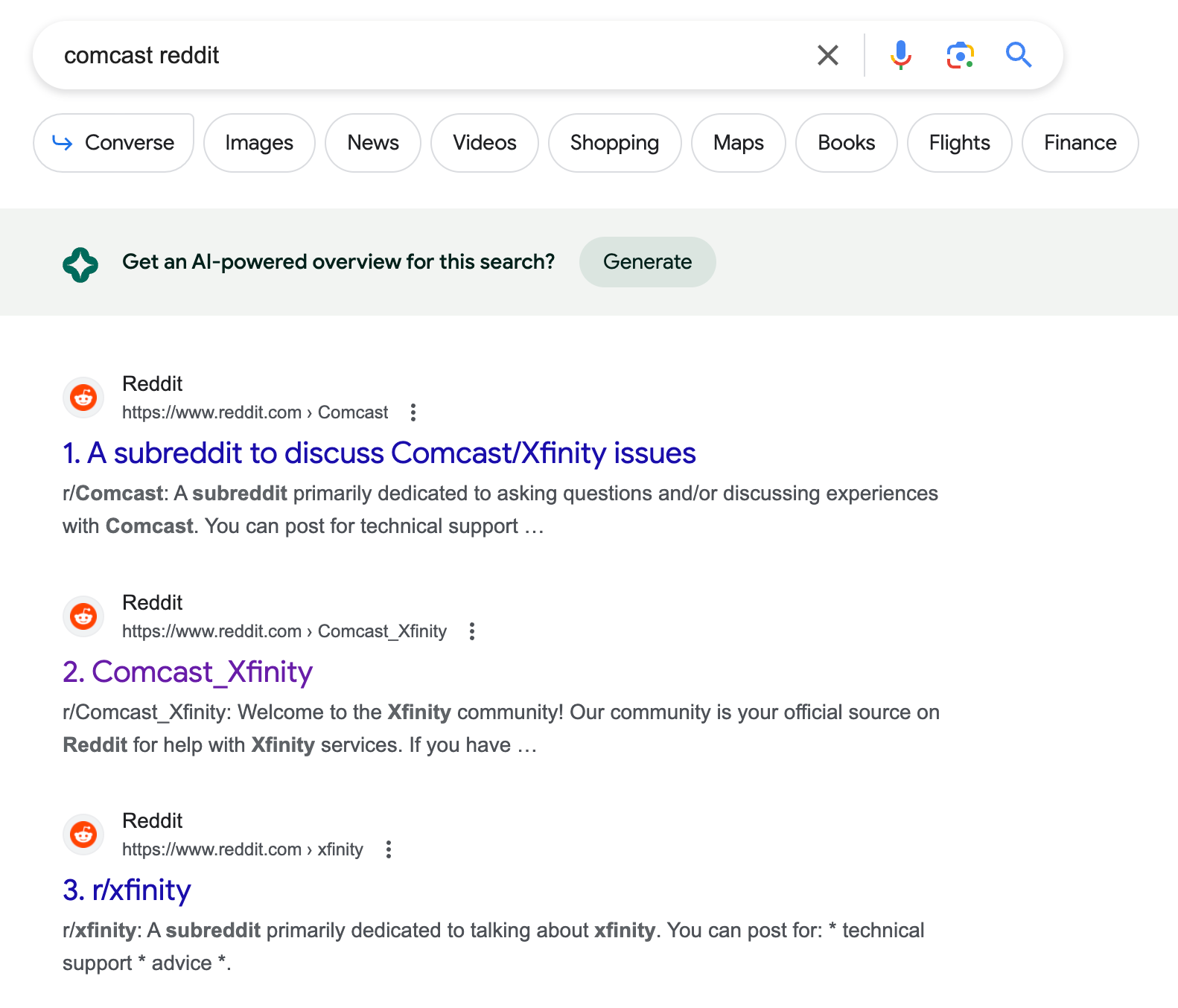The height and width of the screenshot is (1008, 1178).
Task: Open the three-dot menu beside the Comcast_Xfinity URL
Action: point(471,631)
